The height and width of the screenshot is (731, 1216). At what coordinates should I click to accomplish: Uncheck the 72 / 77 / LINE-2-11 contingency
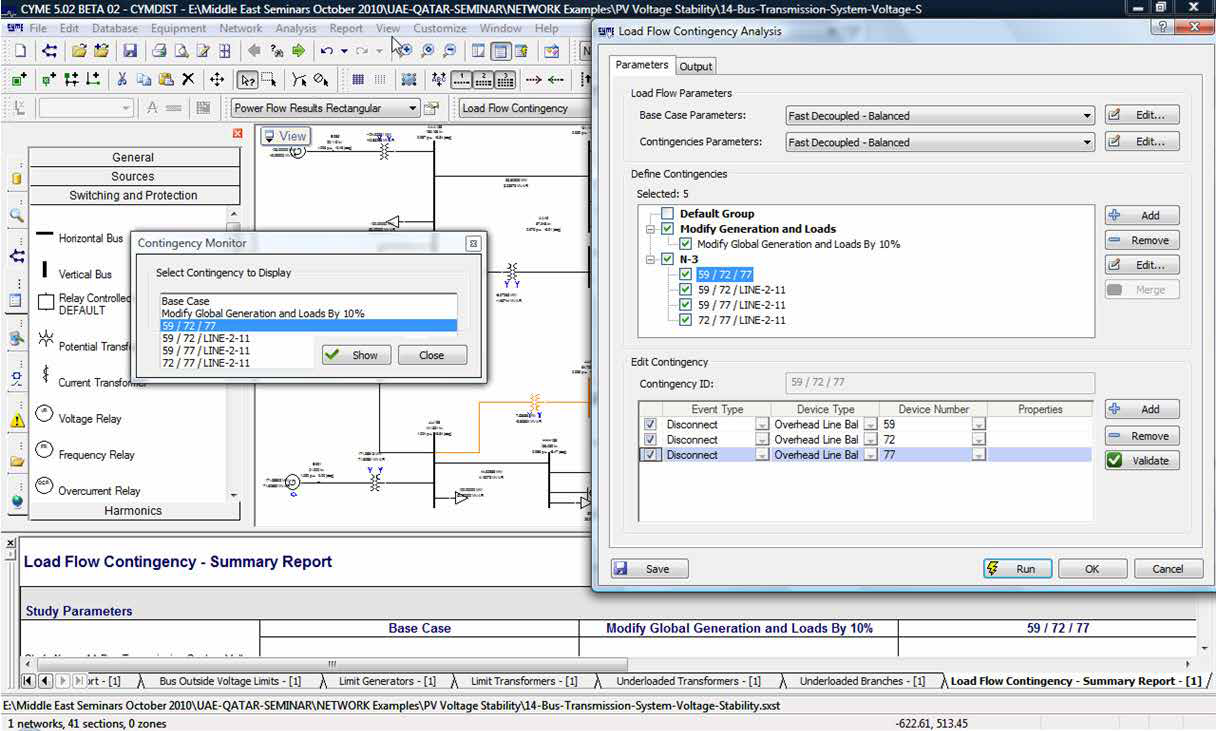[x=685, y=320]
